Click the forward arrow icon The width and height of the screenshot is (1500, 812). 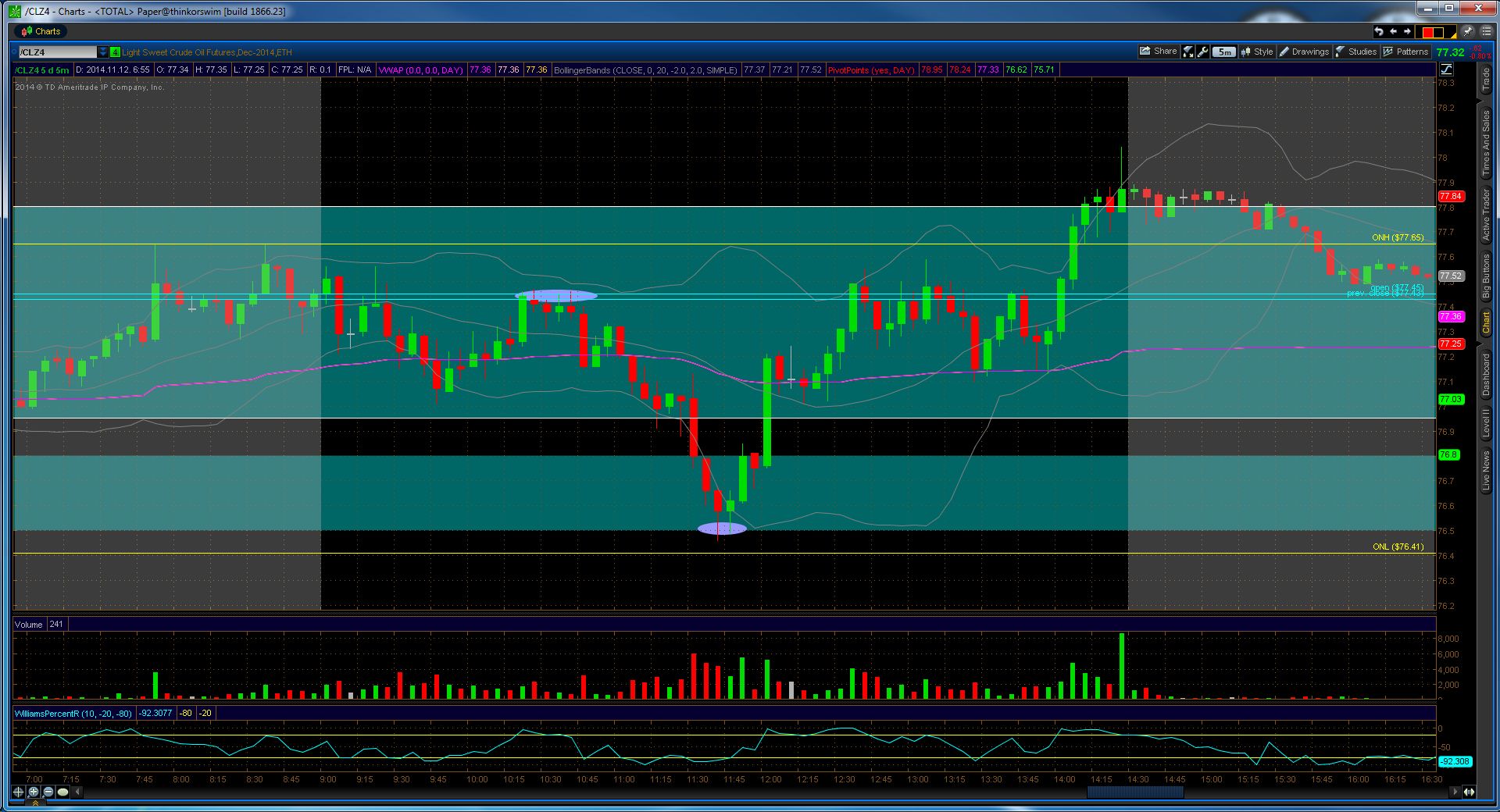coord(1407,31)
